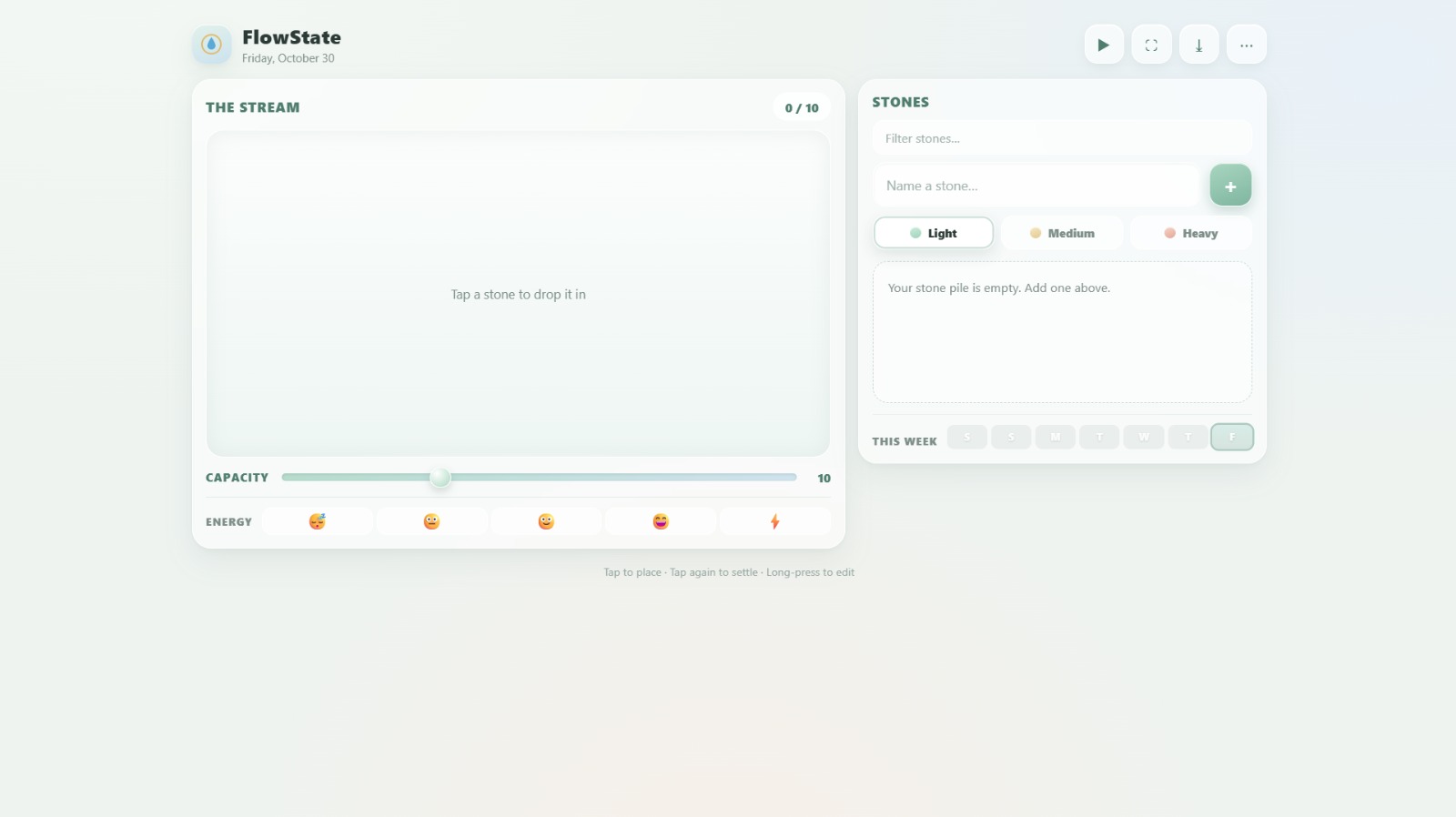This screenshot has height=817, width=1456.
Task: Focus the Filter stones search field
Action: [x=1062, y=138]
